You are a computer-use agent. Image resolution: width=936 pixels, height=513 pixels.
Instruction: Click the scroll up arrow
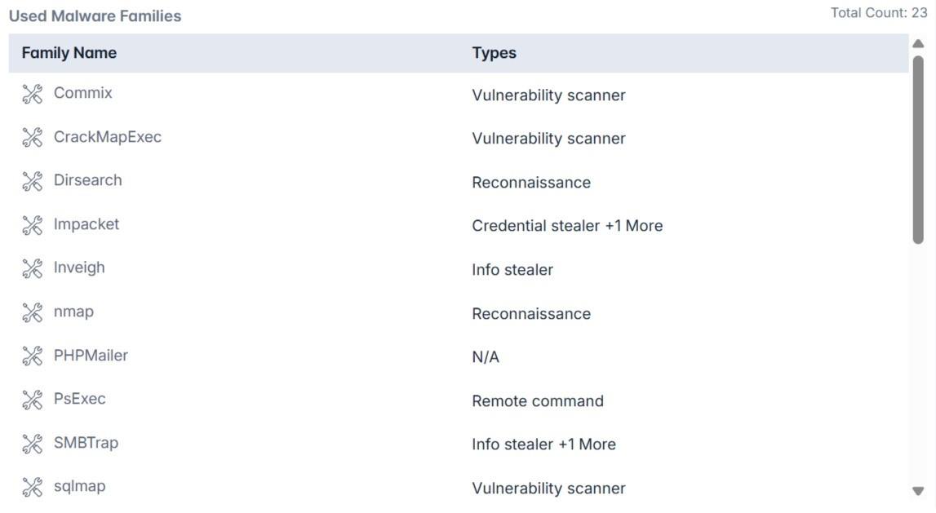(x=918, y=43)
